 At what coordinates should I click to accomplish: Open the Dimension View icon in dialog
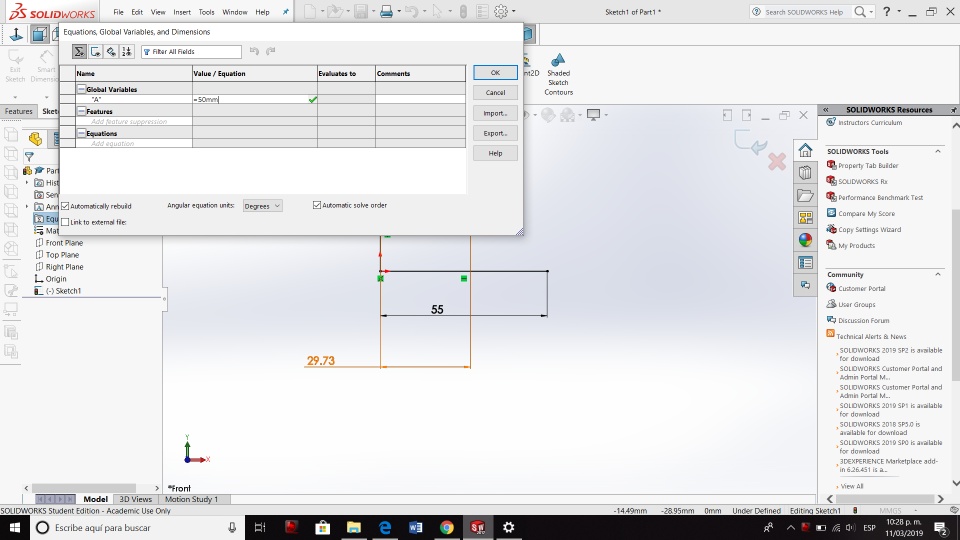[111, 51]
